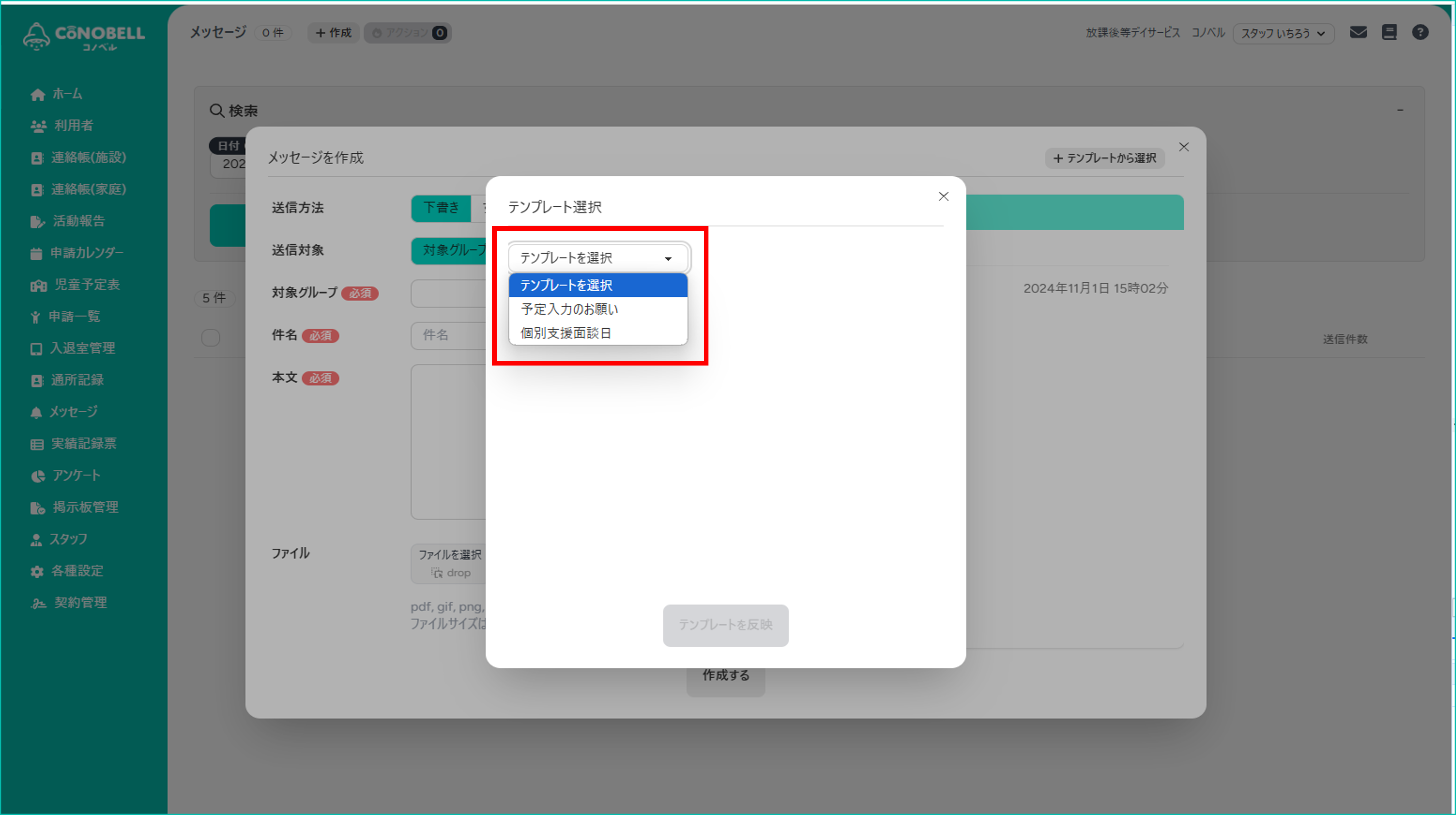Open the テンプレートを選択 dropdown box
The width and height of the screenshot is (1456, 815).
[x=598, y=258]
